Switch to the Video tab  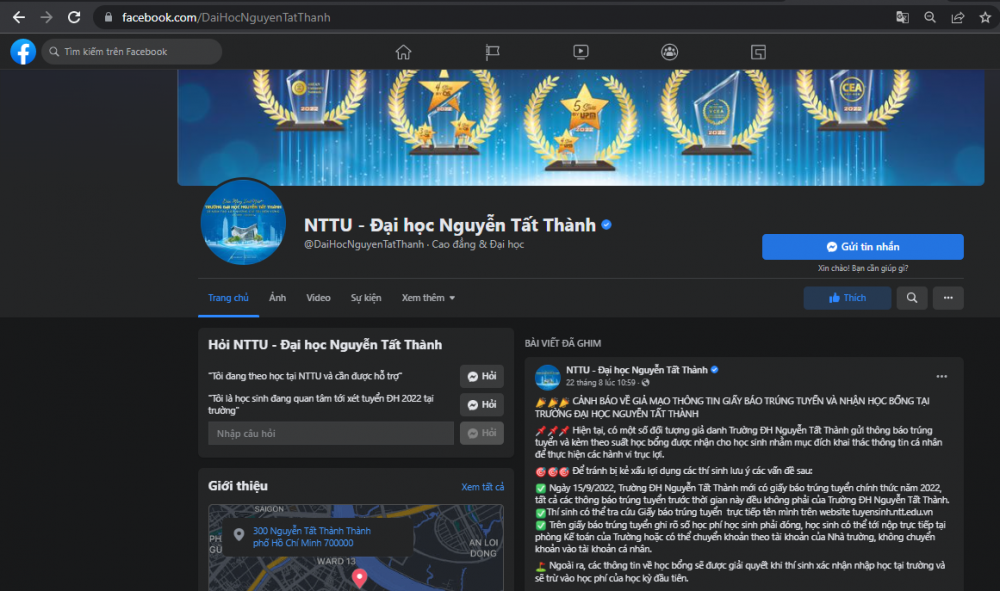point(318,298)
